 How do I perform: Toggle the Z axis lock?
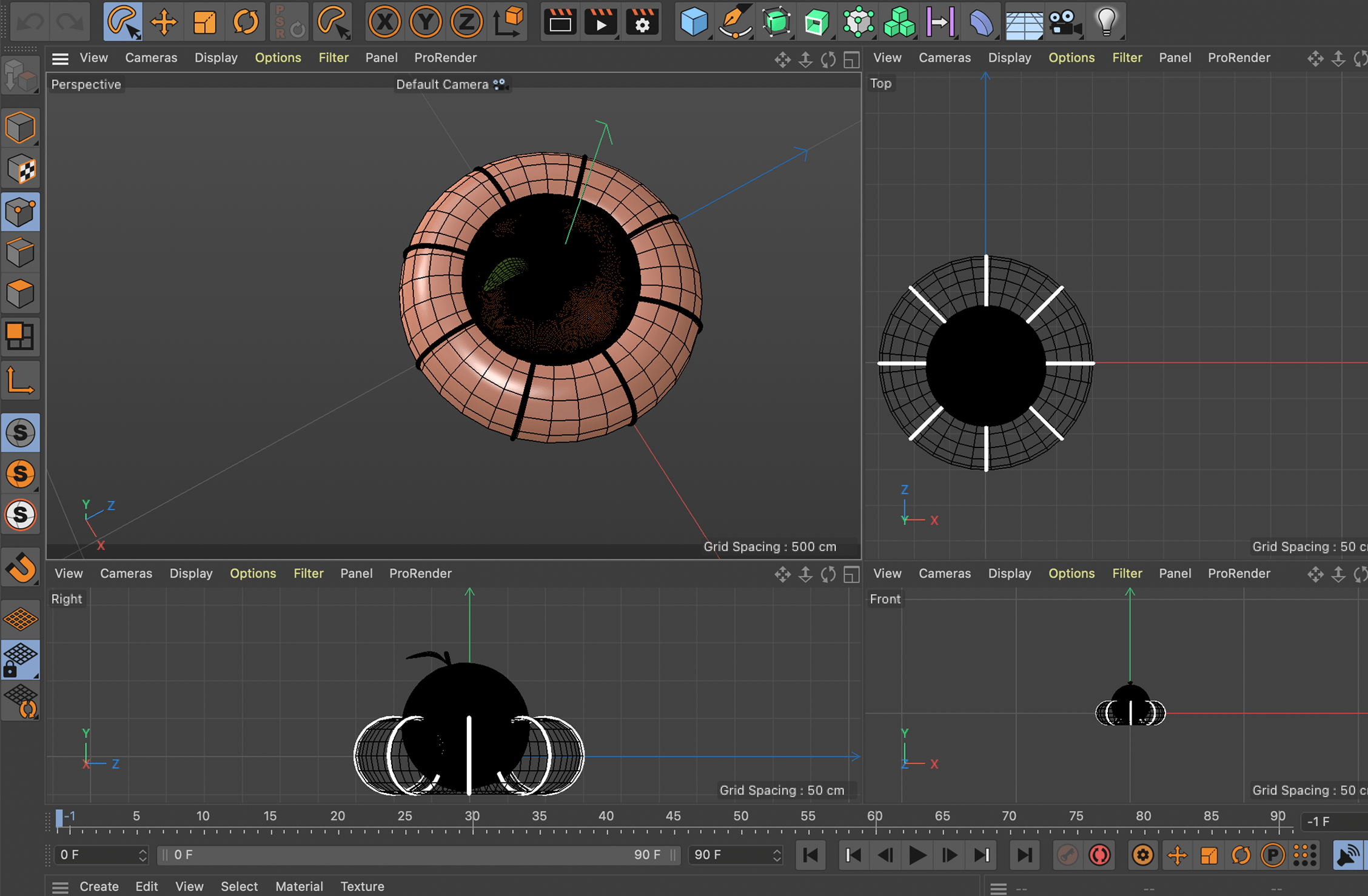466,21
